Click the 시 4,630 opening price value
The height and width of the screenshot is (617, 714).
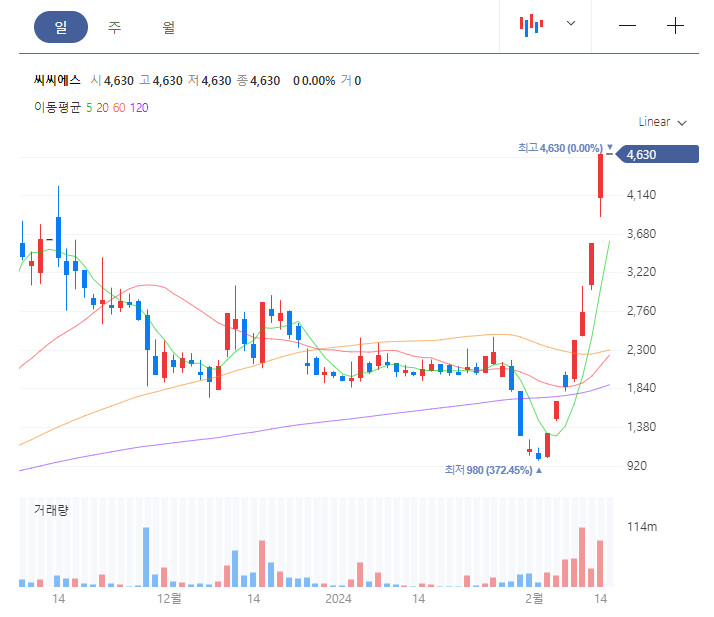point(112,81)
